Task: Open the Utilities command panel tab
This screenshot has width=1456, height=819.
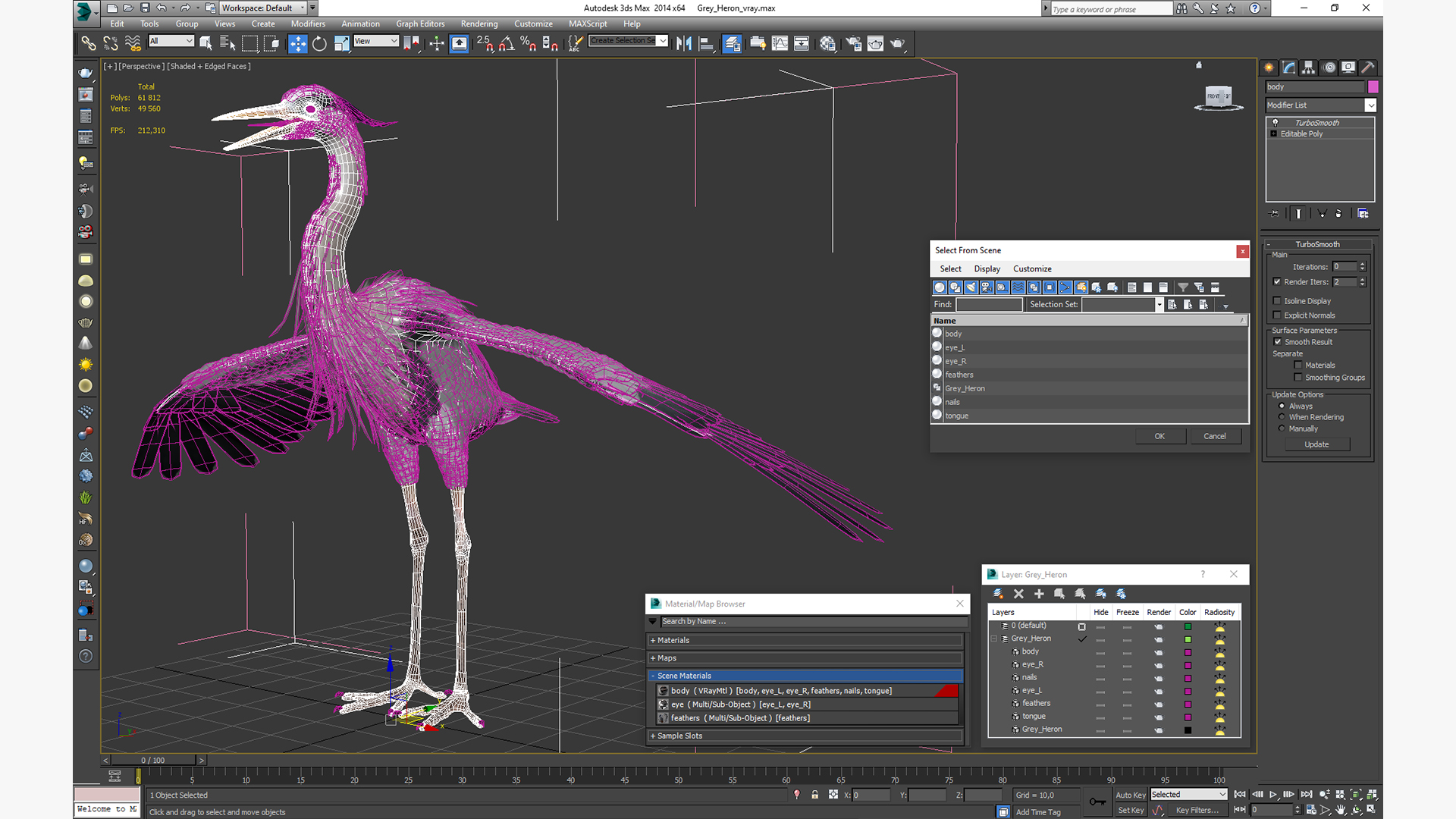Action: point(1368,67)
